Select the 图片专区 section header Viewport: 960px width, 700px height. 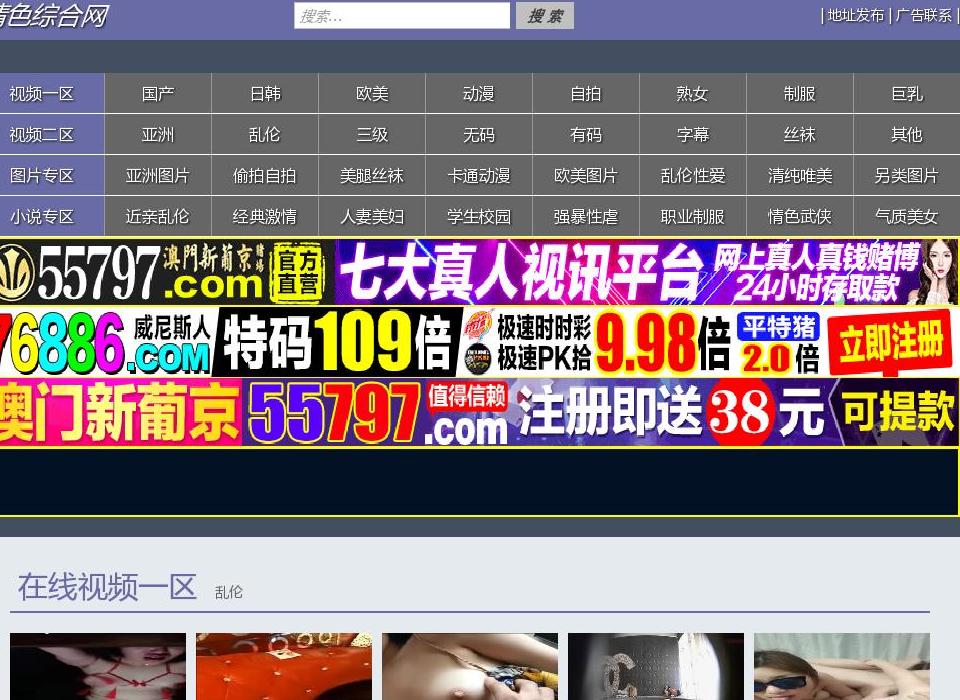52,175
